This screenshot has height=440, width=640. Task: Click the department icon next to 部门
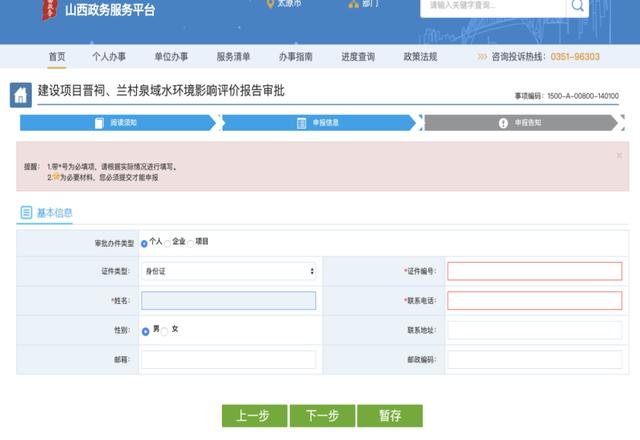click(353, 4)
